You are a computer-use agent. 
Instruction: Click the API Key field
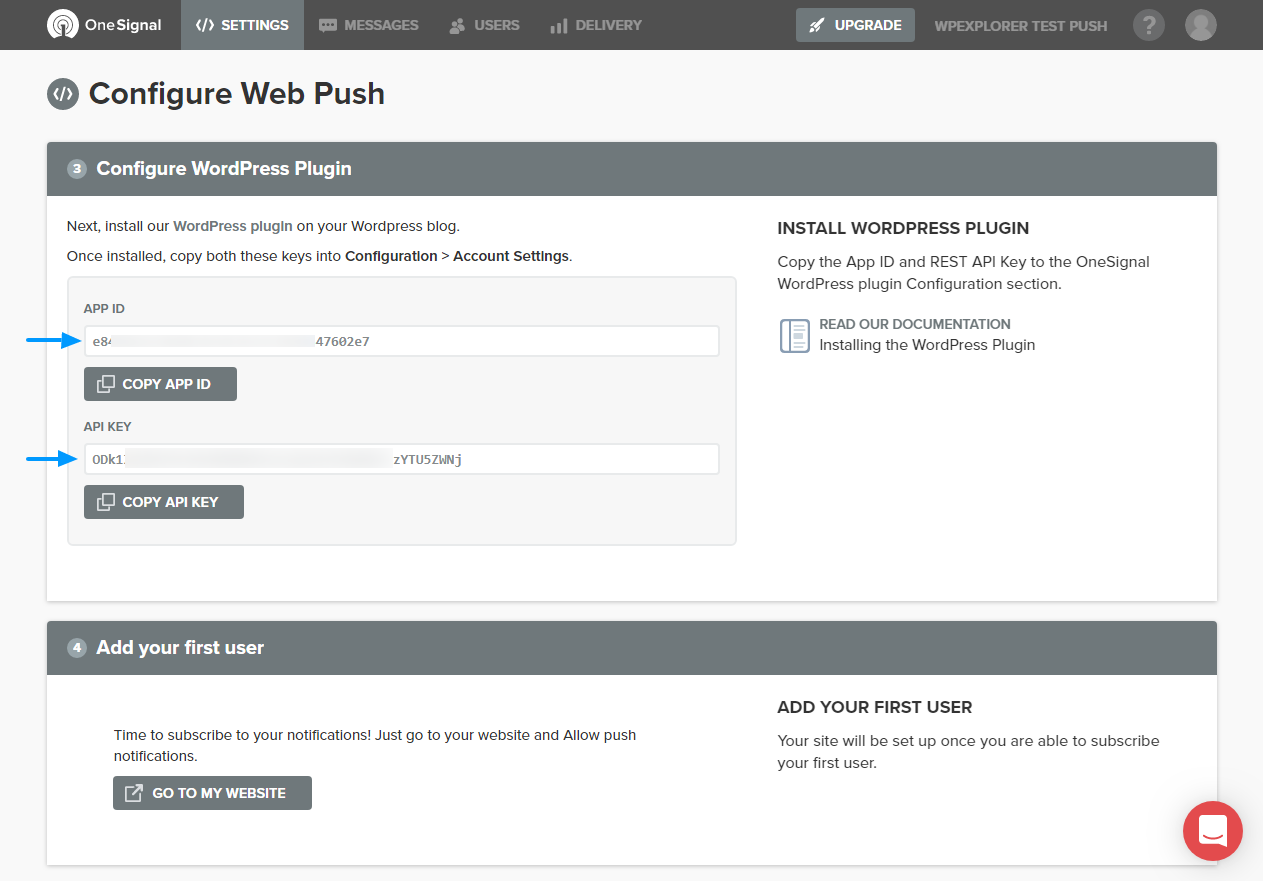coord(402,459)
